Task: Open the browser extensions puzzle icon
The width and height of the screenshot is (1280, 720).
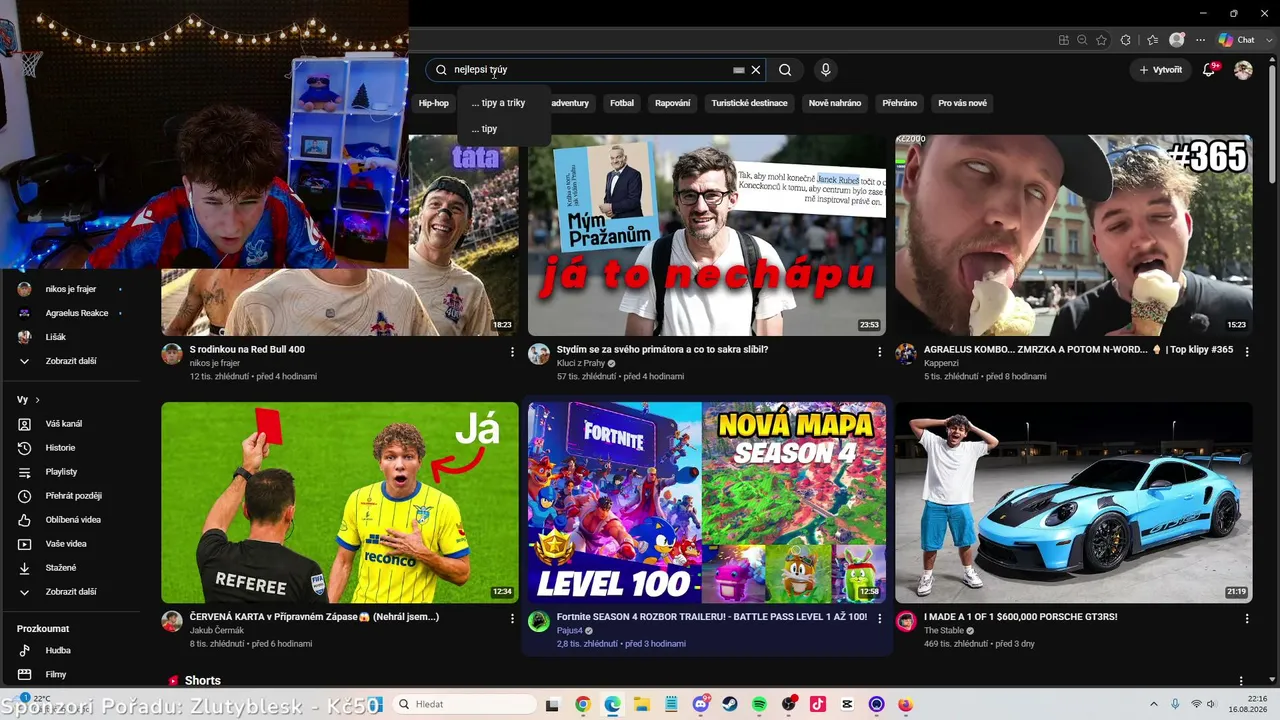Action: tap(1126, 40)
